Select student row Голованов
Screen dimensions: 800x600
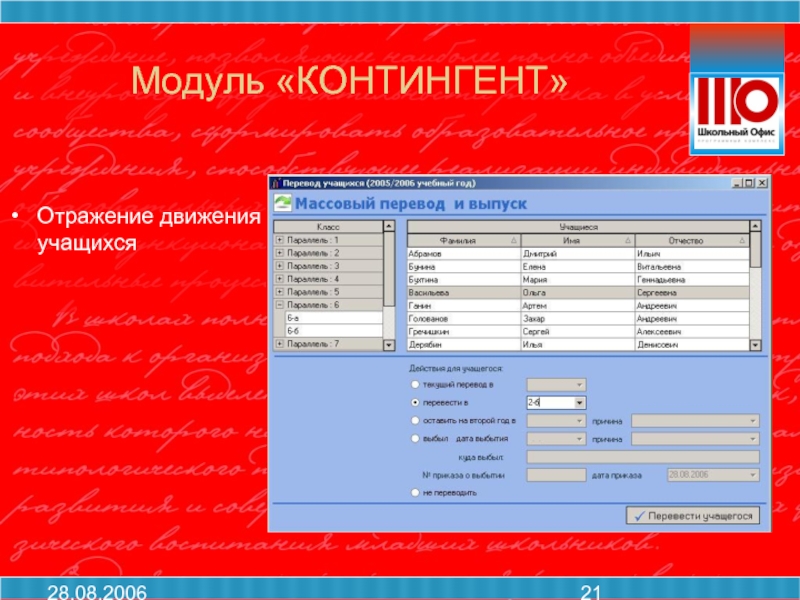click(x=578, y=319)
